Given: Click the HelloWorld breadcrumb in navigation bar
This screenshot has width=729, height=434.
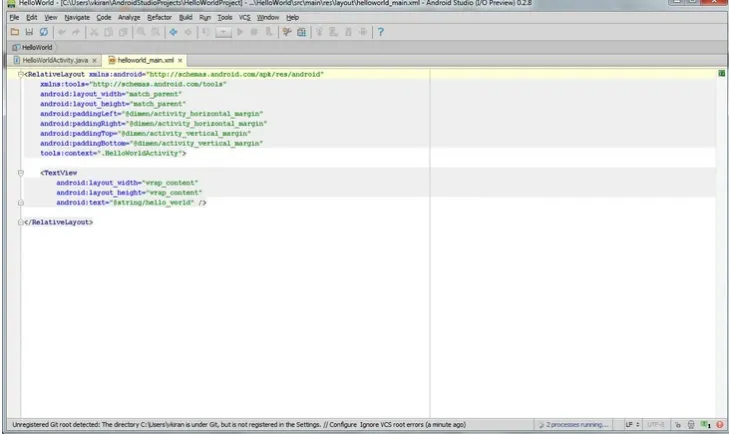Looking at the screenshot, I should (33, 47).
